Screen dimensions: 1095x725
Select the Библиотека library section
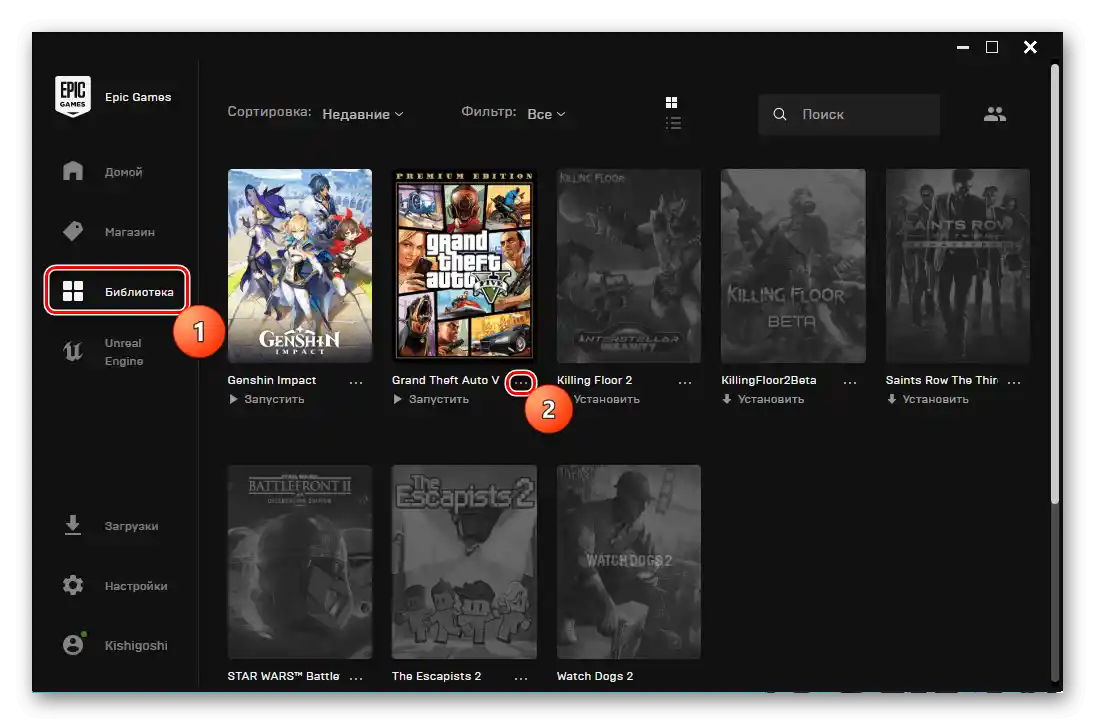(x=117, y=291)
